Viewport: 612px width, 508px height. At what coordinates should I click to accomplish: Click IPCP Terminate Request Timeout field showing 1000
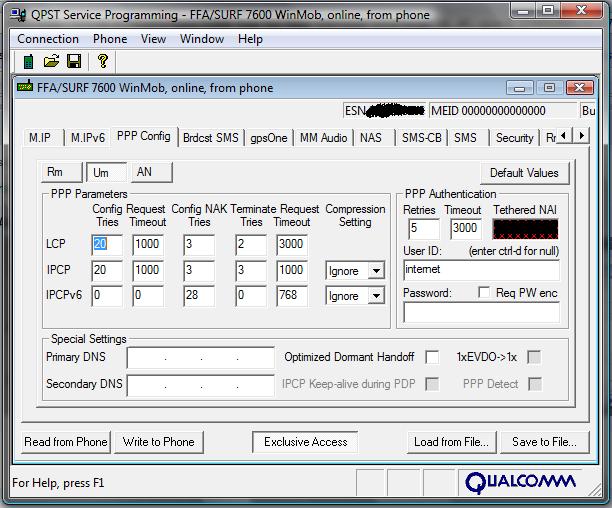click(x=292, y=270)
